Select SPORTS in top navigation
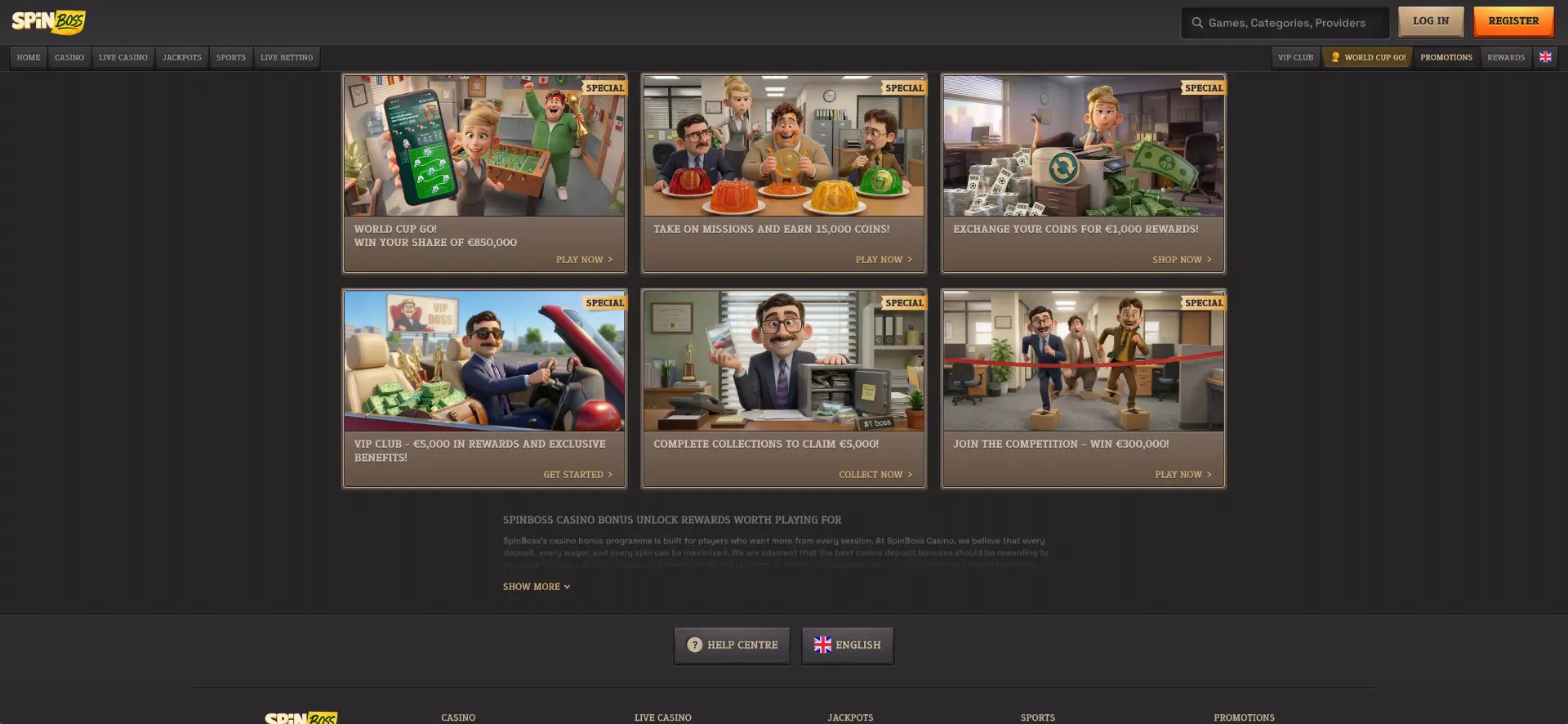Viewport: 1568px width, 724px height. click(x=231, y=57)
